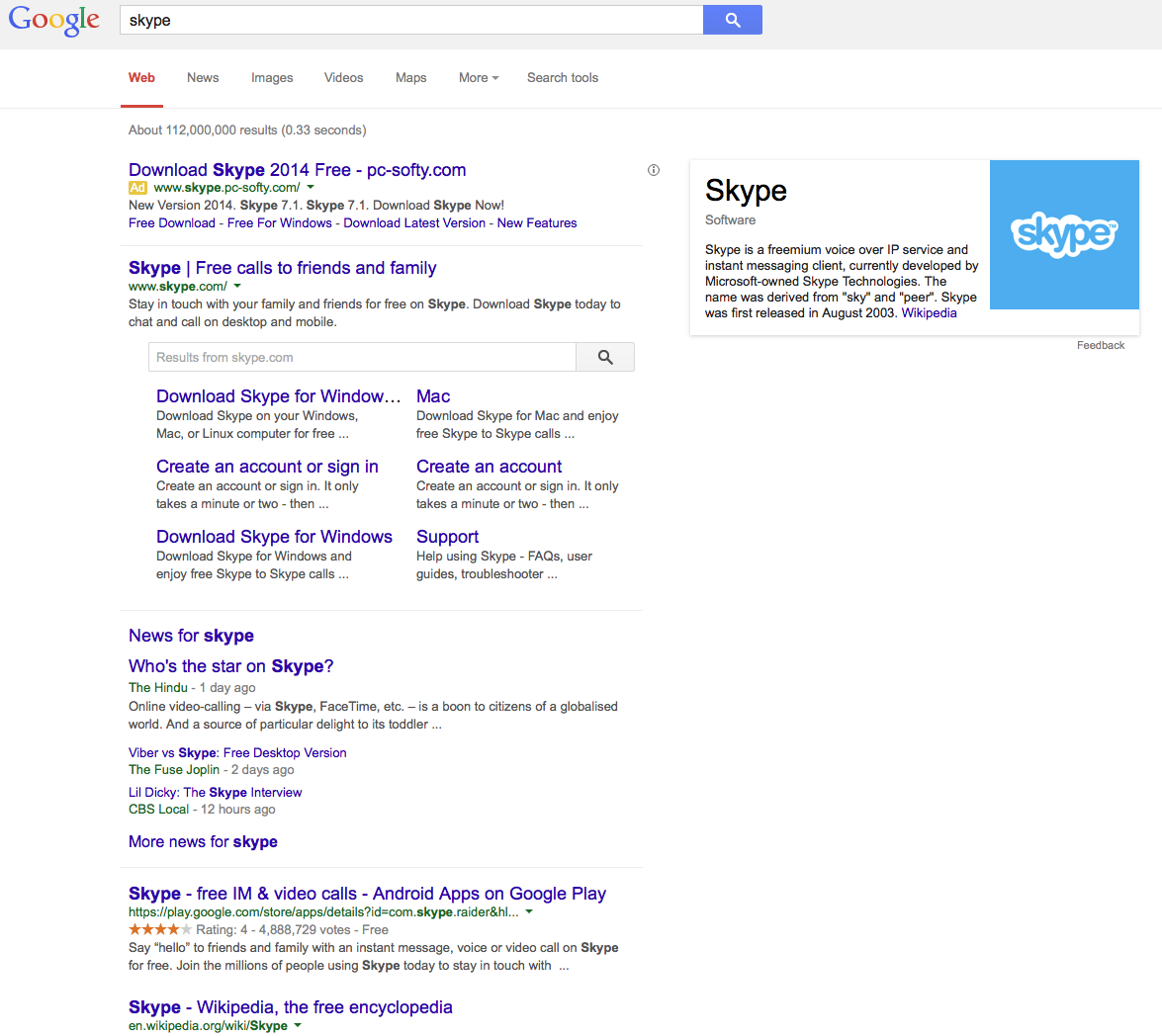Open the 'Support' sitelink

447,536
